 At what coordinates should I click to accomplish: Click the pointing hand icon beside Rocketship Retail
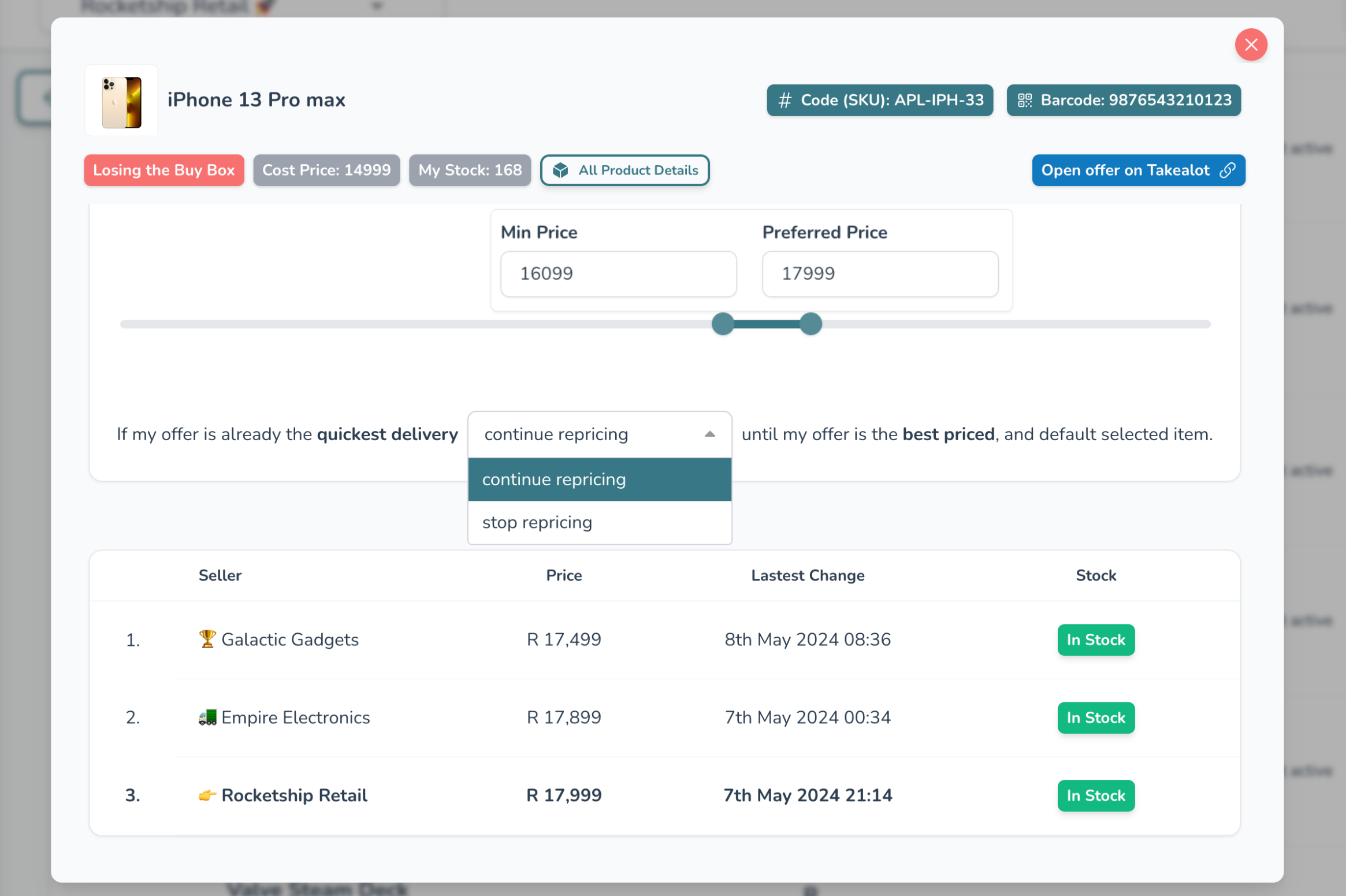207,795
